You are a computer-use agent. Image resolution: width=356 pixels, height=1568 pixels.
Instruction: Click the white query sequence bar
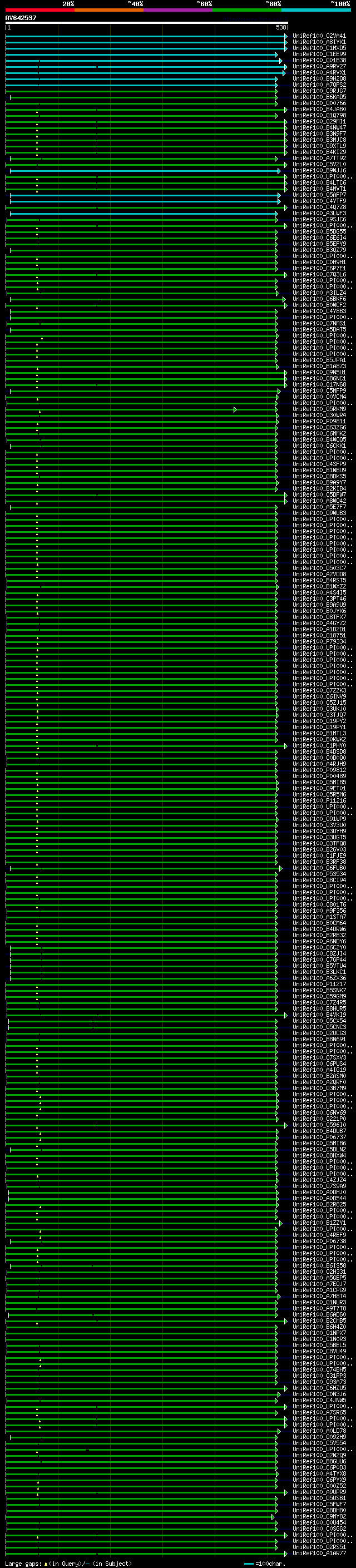(147, 22)
